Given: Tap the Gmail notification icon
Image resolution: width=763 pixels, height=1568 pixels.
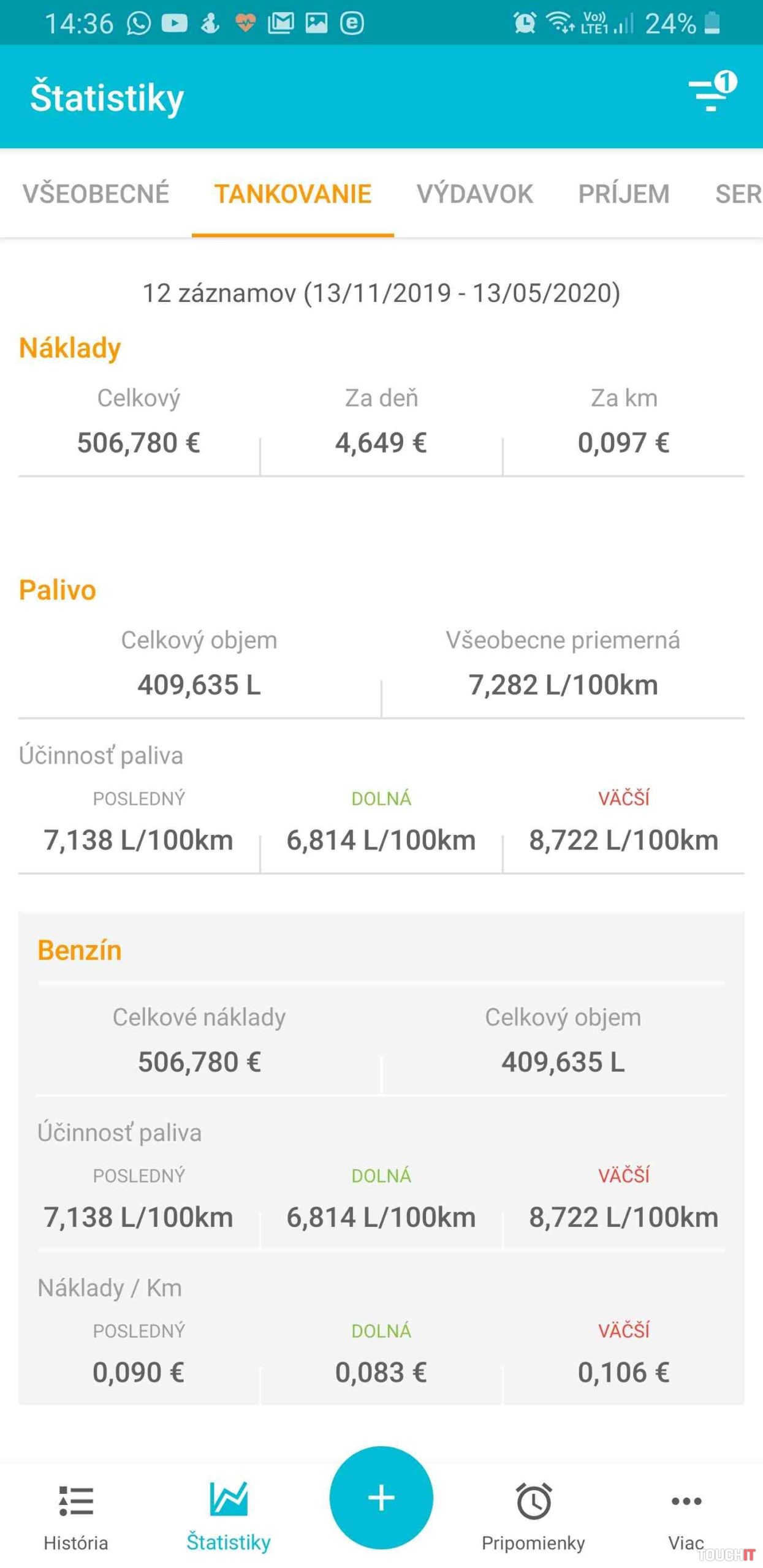Looking at the screenshot, I should [x=281, y=23].
